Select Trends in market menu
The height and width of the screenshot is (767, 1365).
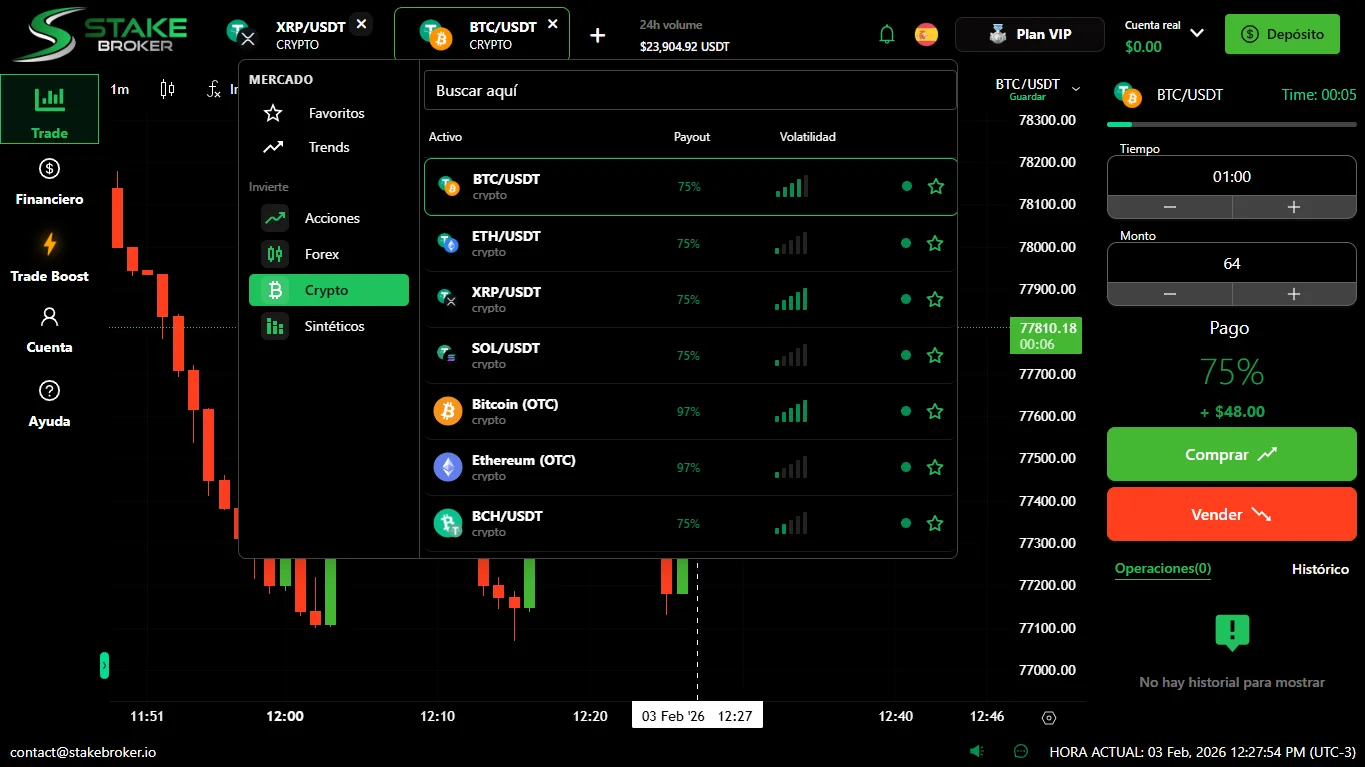coord(329,147)
